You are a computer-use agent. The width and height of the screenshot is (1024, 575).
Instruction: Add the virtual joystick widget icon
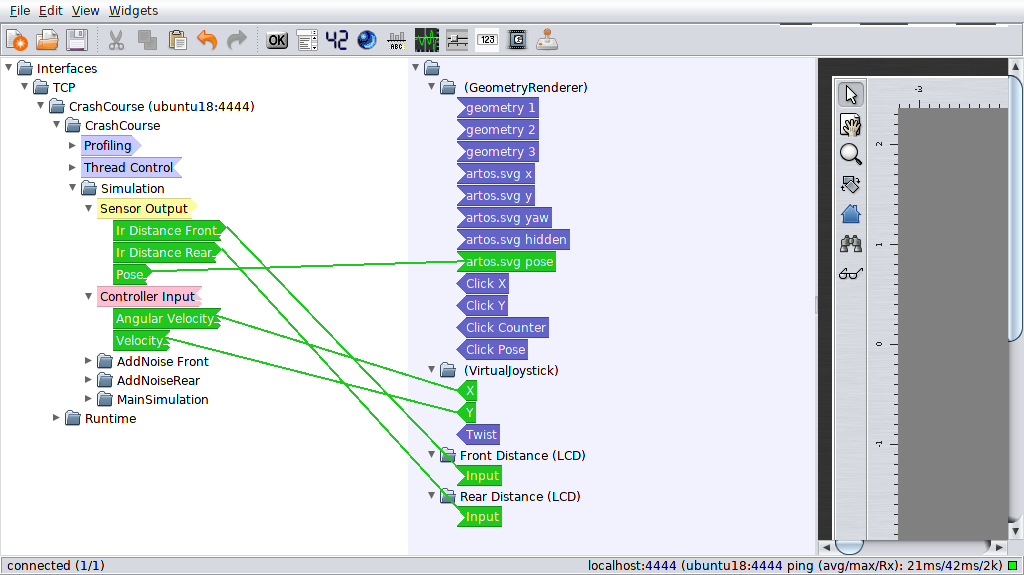[x=547, y=41]
